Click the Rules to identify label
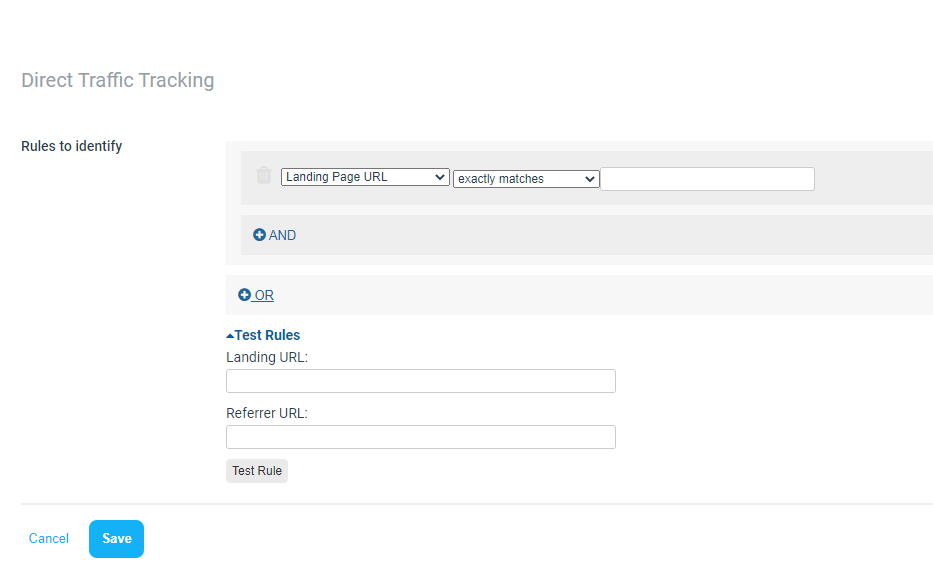Screen dimensions: 933x587 click(x=71, y=146)
